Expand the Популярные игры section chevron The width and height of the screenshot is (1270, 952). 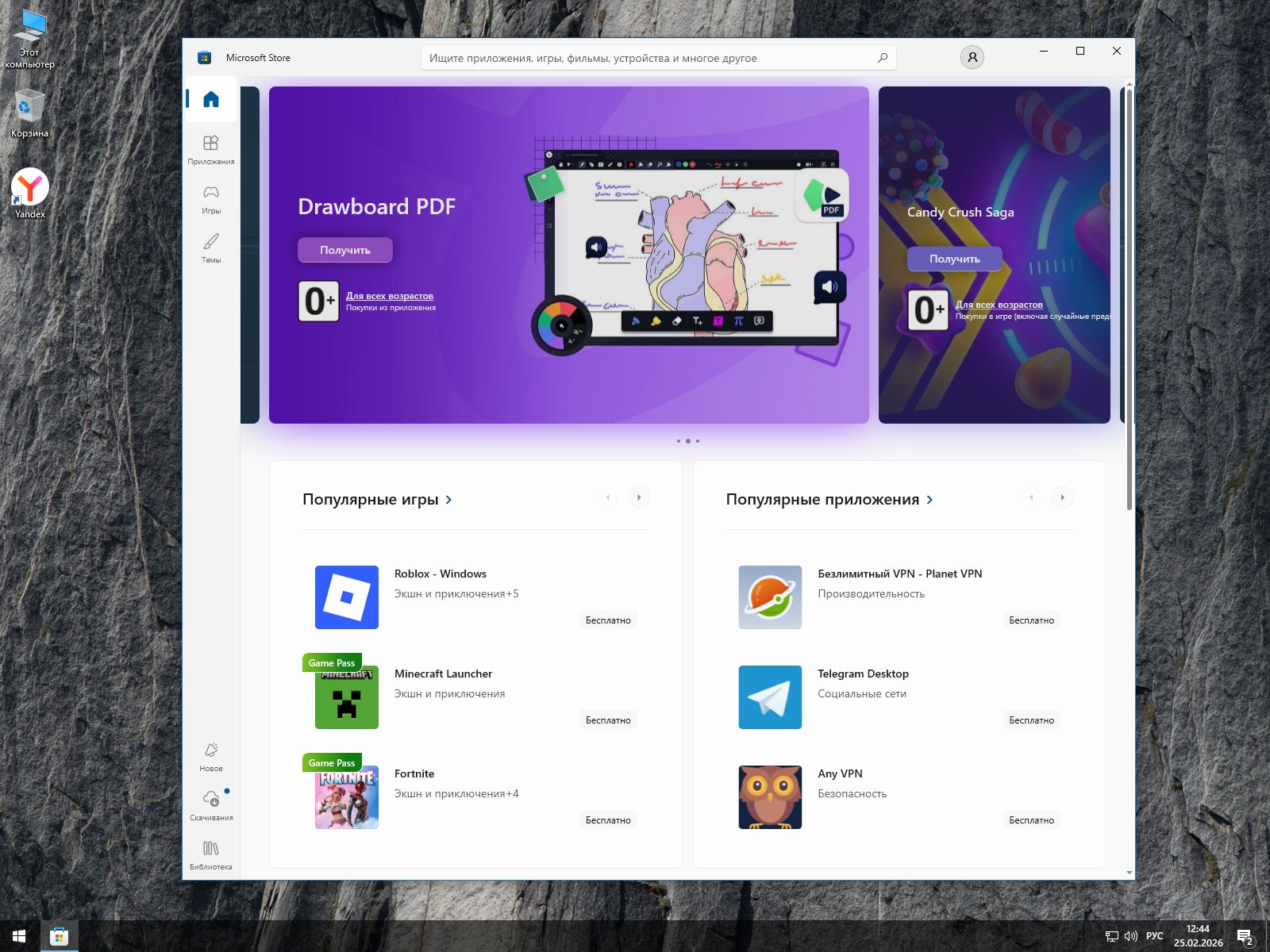[x=449, y=500]
